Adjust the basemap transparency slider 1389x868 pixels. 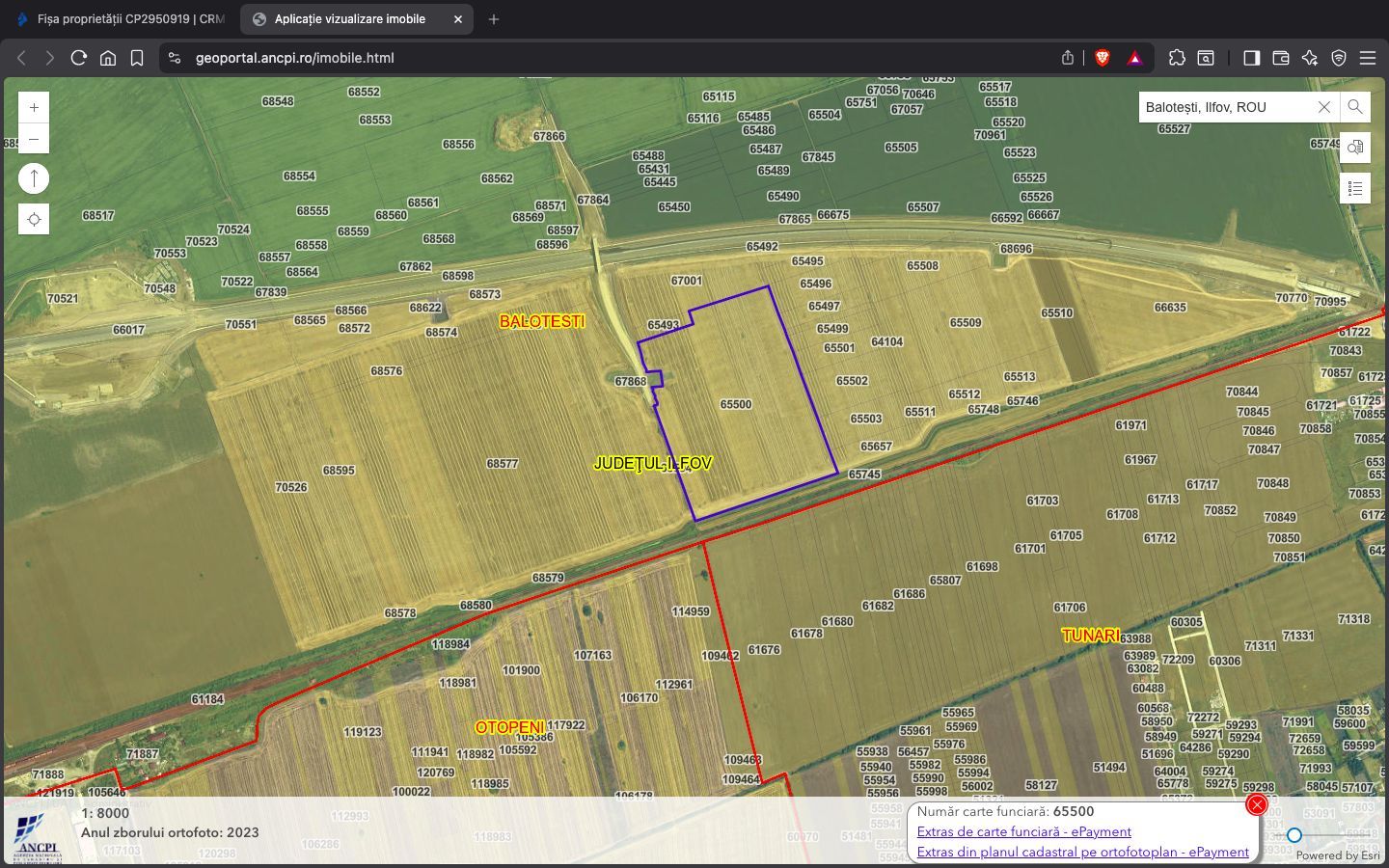tap(1293, 836)
